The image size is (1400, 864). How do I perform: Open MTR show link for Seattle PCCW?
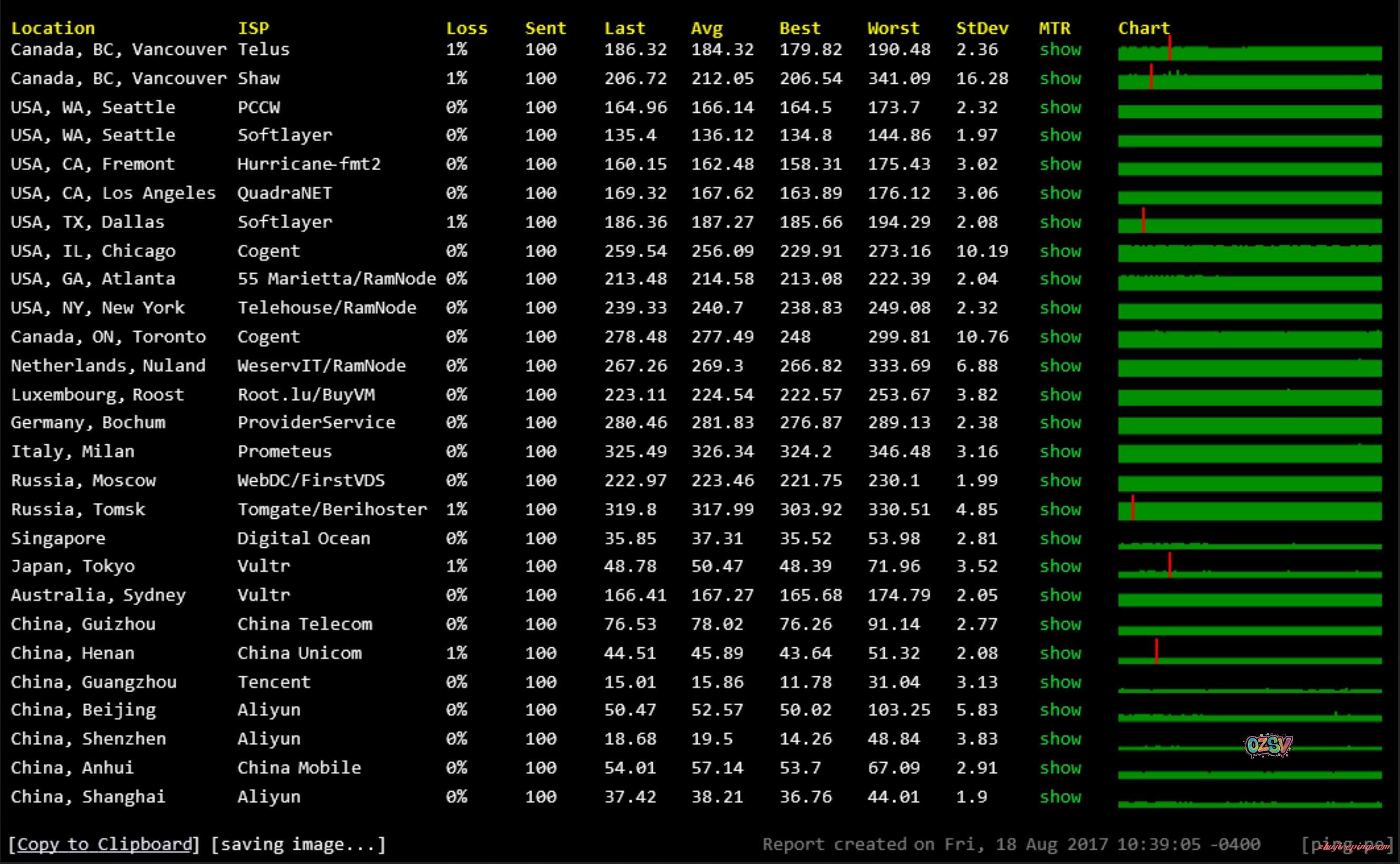(1060, 108)
